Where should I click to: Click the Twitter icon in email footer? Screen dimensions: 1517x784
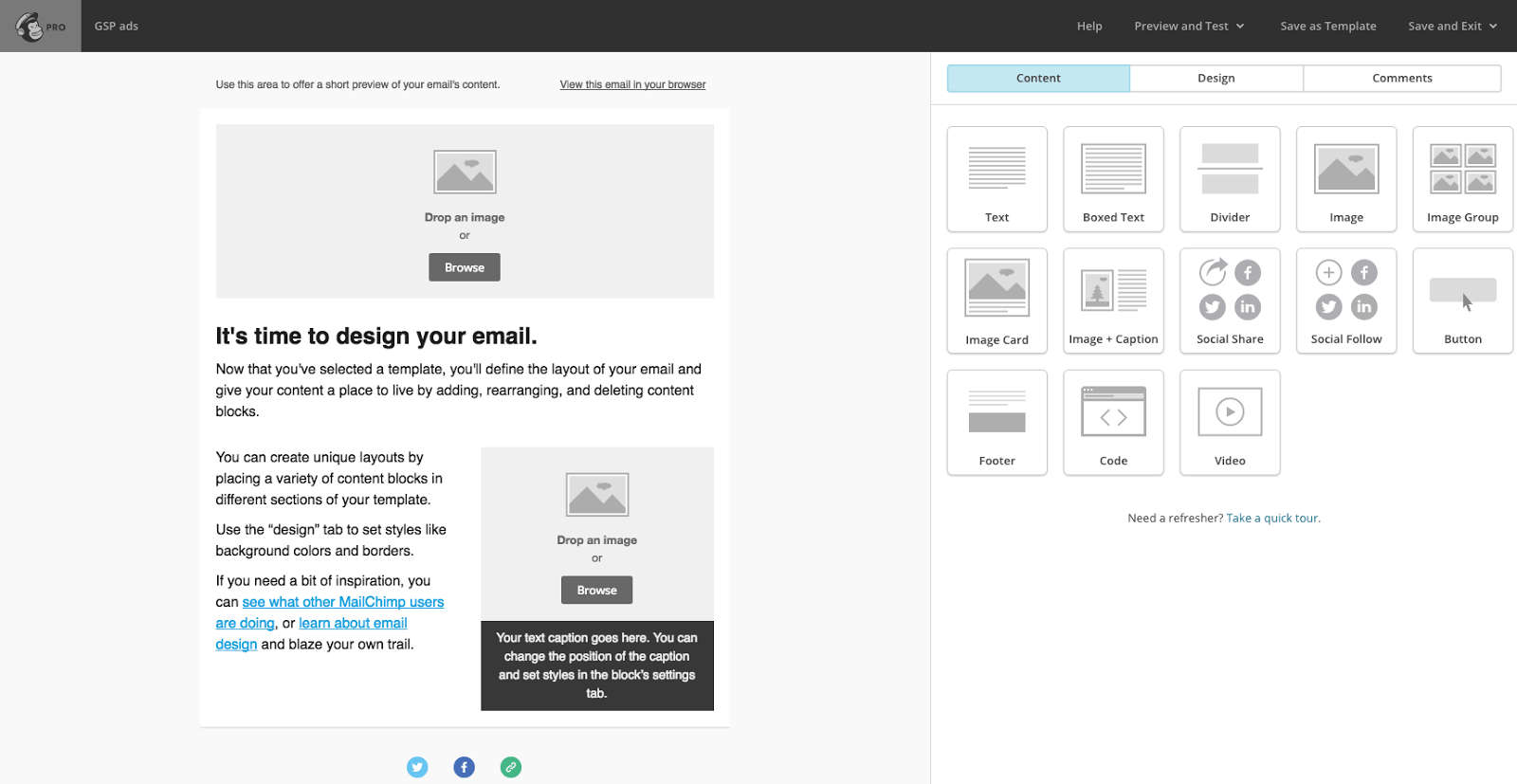coord(417,767)
